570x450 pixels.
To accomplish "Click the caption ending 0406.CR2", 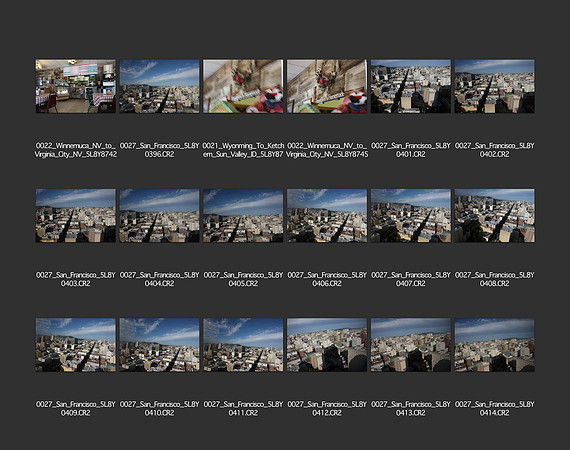I will (x=327, y=279).
